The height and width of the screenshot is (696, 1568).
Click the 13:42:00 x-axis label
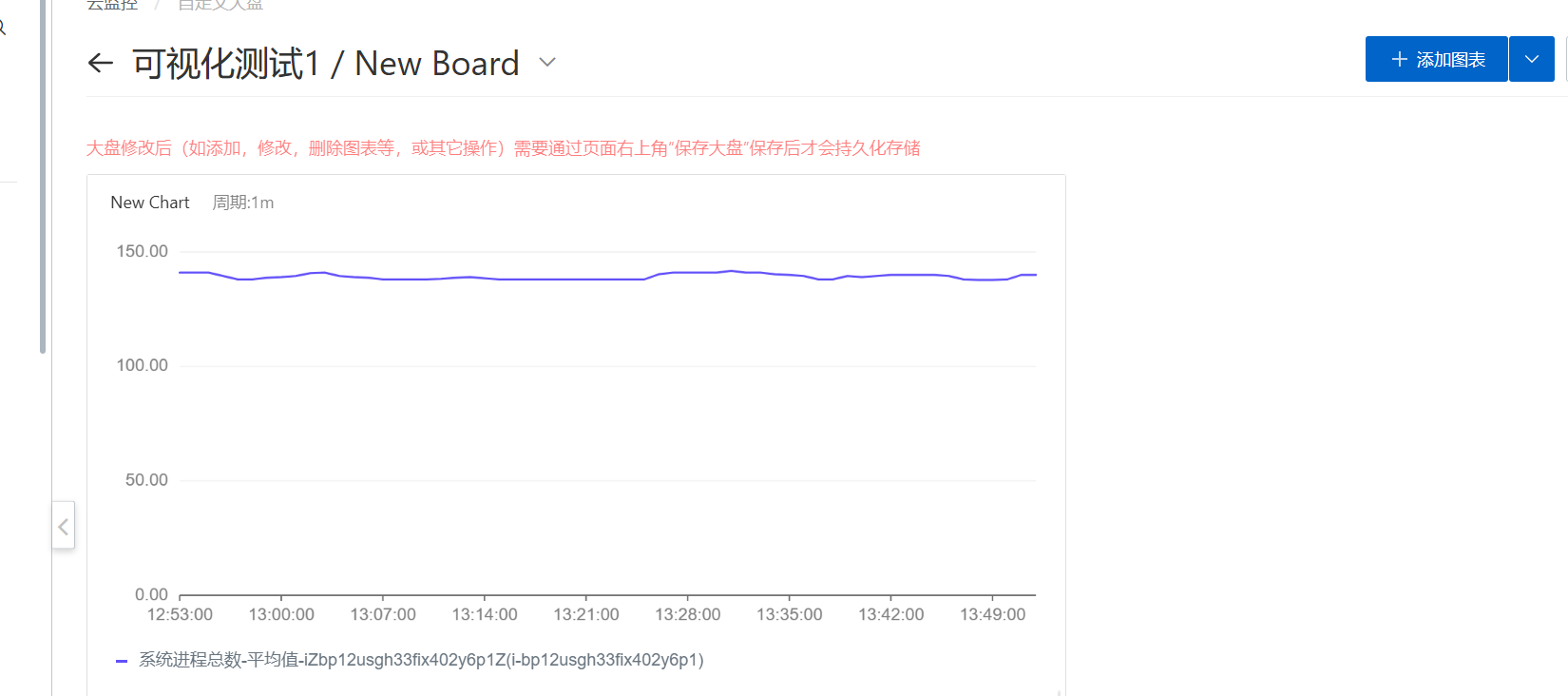(891, 614)
